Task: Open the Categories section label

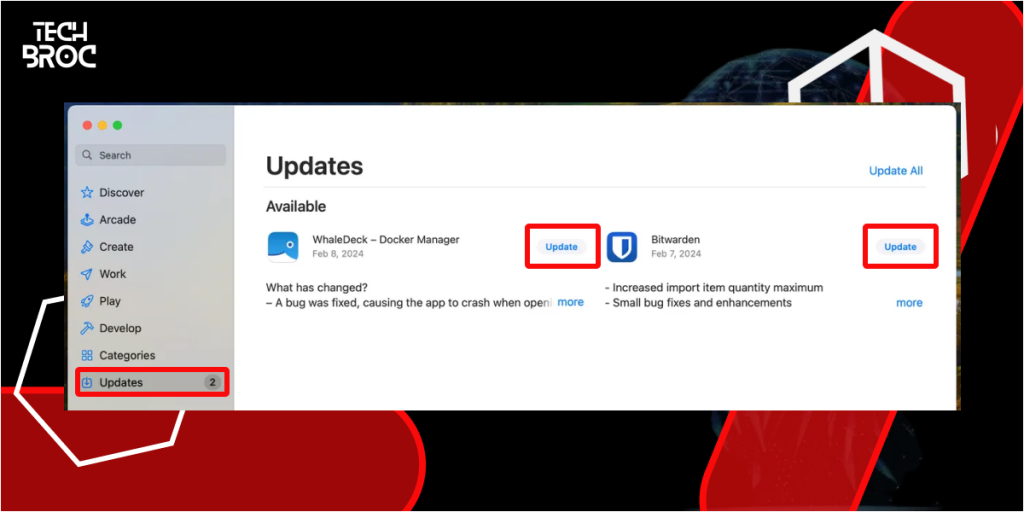Action: [x=127, y=355]
